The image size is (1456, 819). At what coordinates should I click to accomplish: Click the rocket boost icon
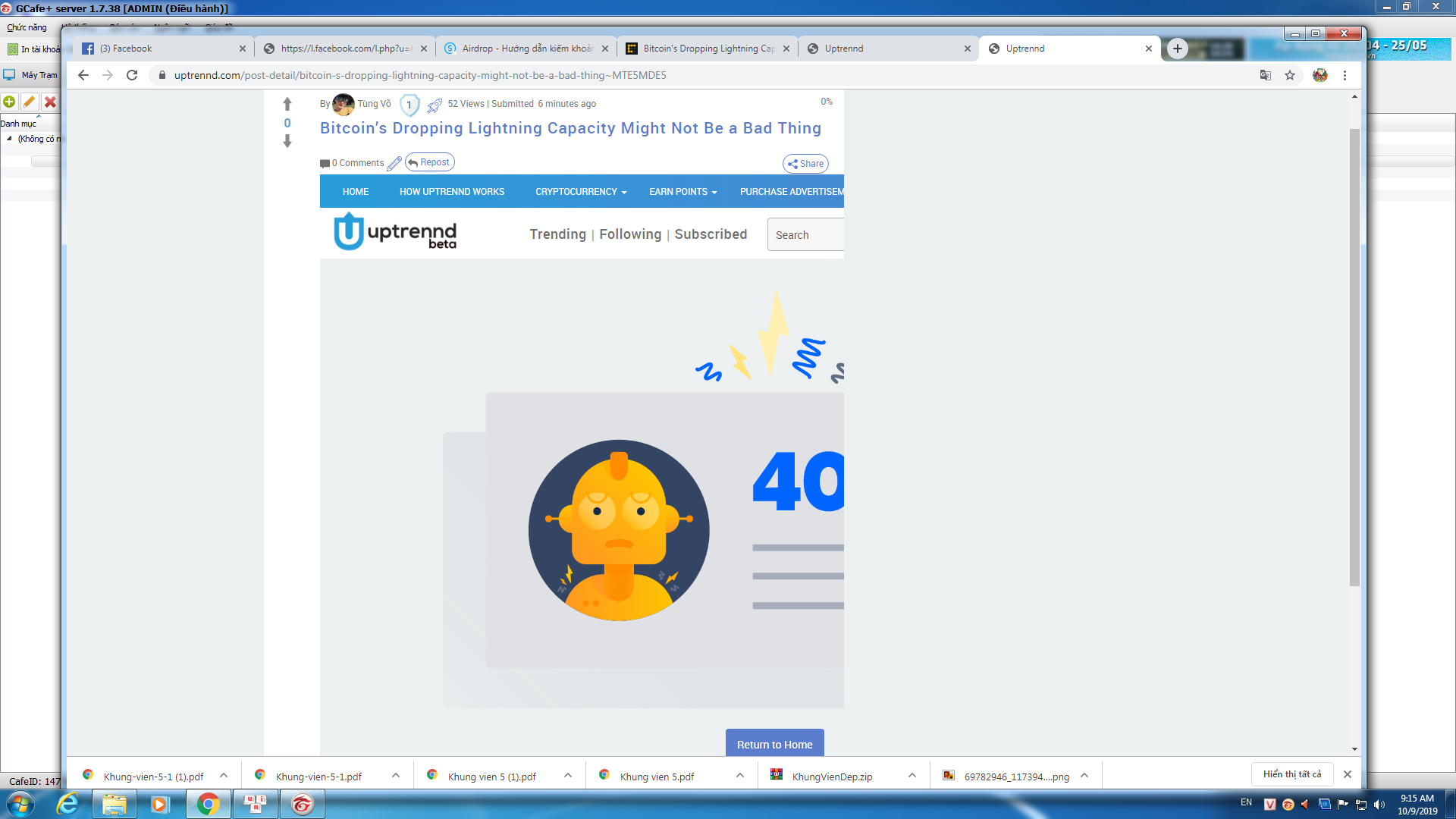[435, 105]
